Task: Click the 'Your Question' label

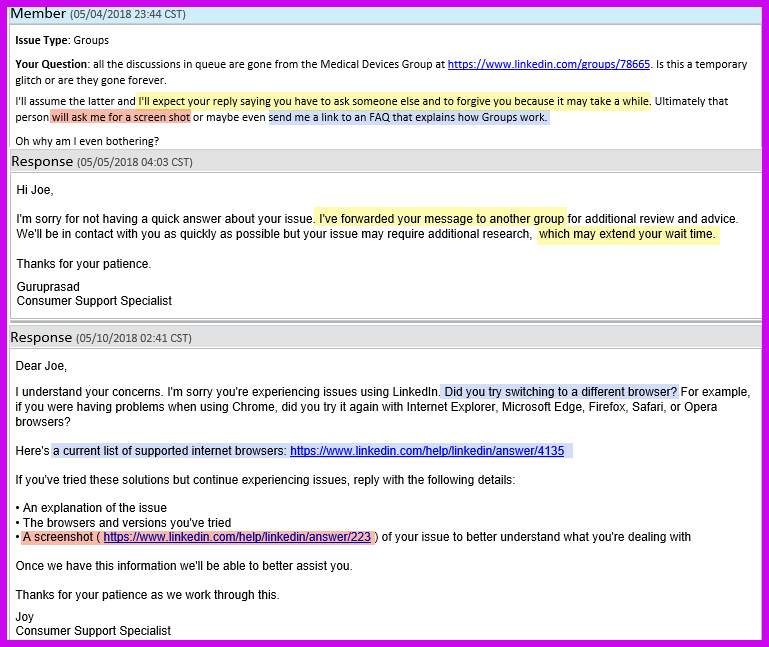Action: (x=51, y=64)
